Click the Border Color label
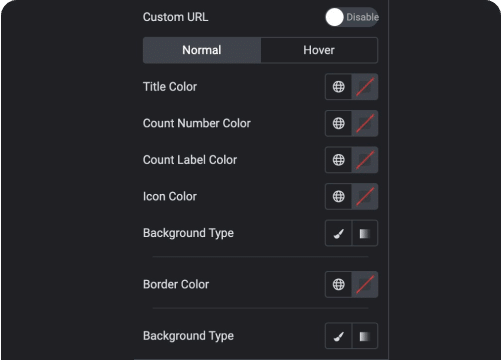Image resolution: width=501 pixels, height=360 pixels. [x=176, y=284]
